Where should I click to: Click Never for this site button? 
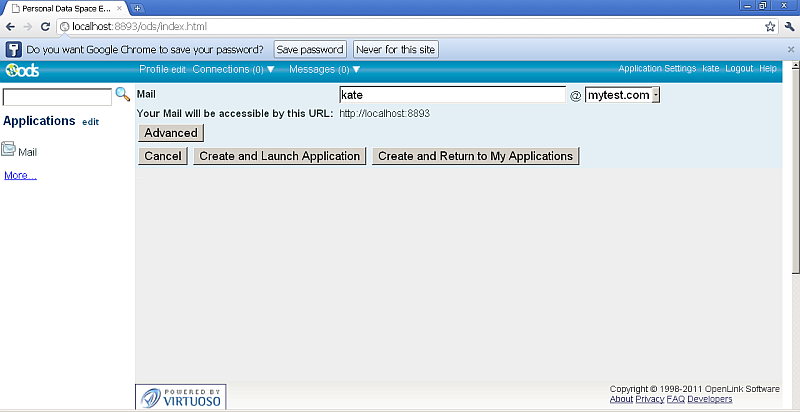coord(396,49)
